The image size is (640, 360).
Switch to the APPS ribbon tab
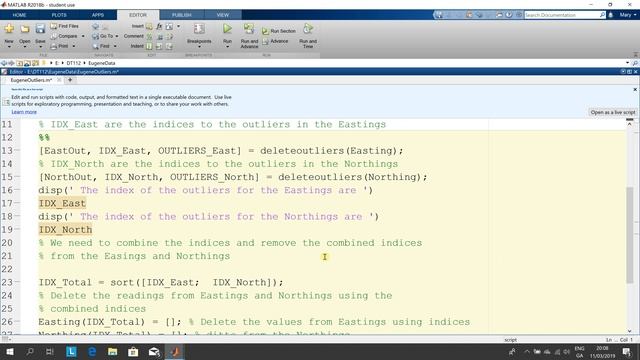(98, 15)
